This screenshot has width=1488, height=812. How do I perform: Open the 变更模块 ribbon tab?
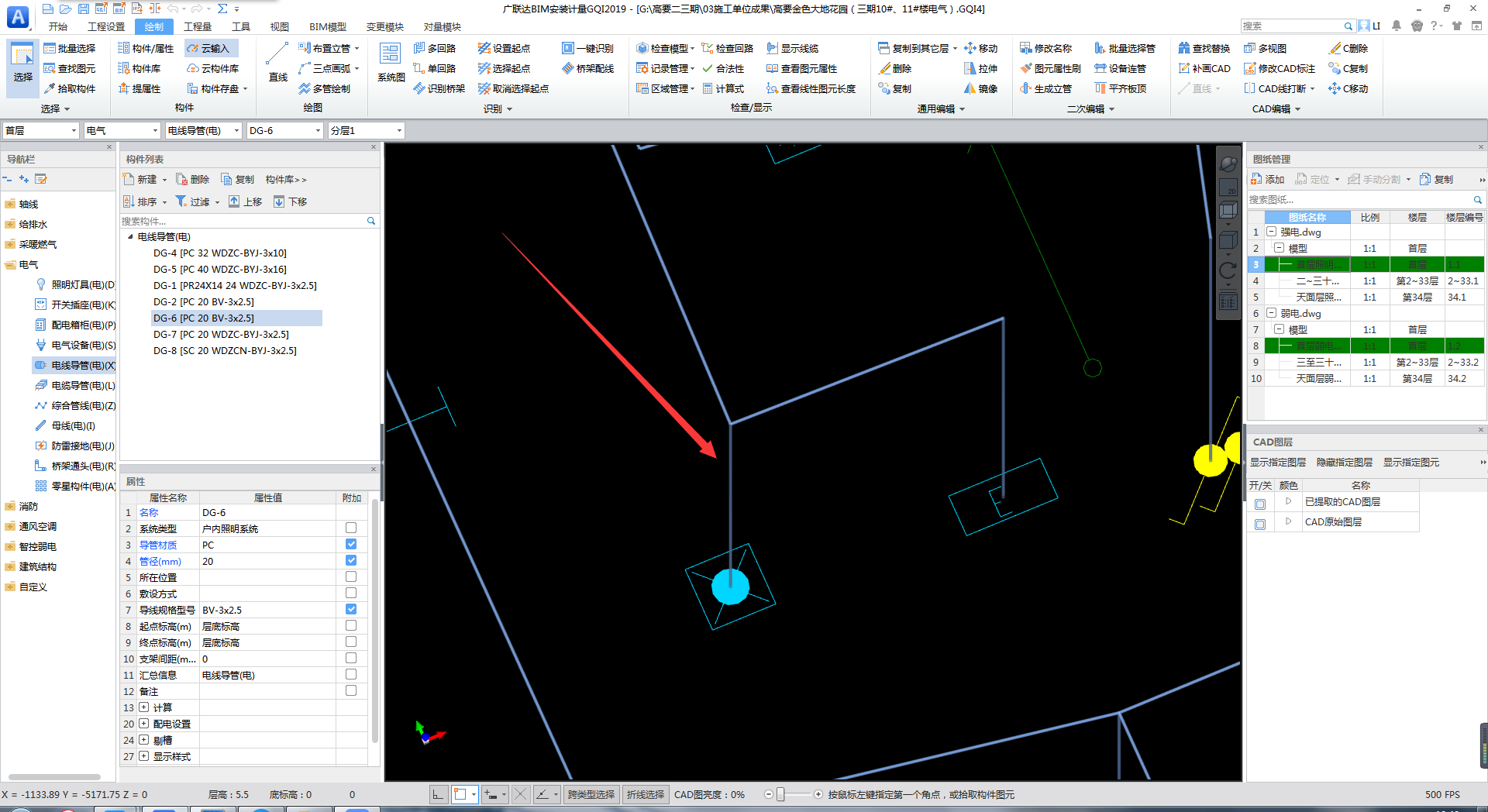pos(385,26)
